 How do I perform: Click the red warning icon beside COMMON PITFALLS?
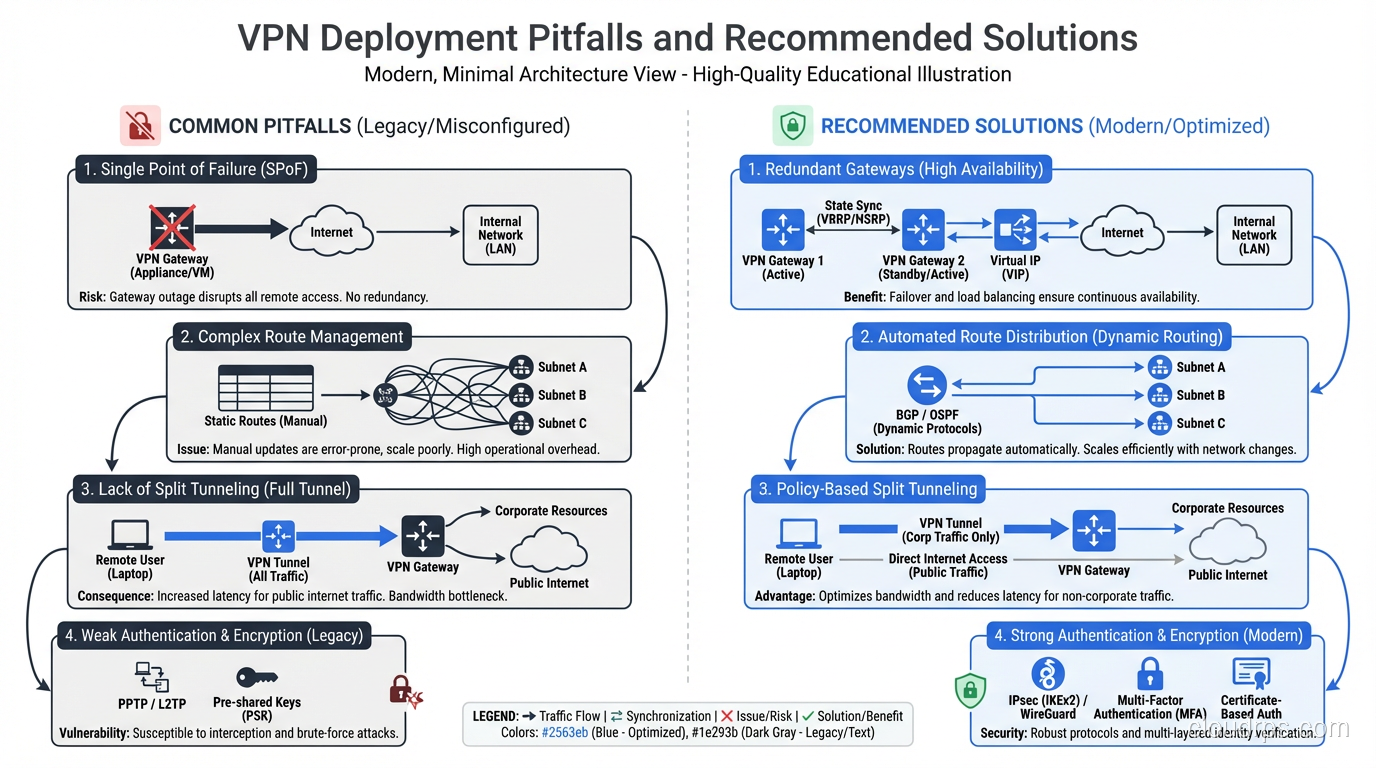(x=139, y=125)
